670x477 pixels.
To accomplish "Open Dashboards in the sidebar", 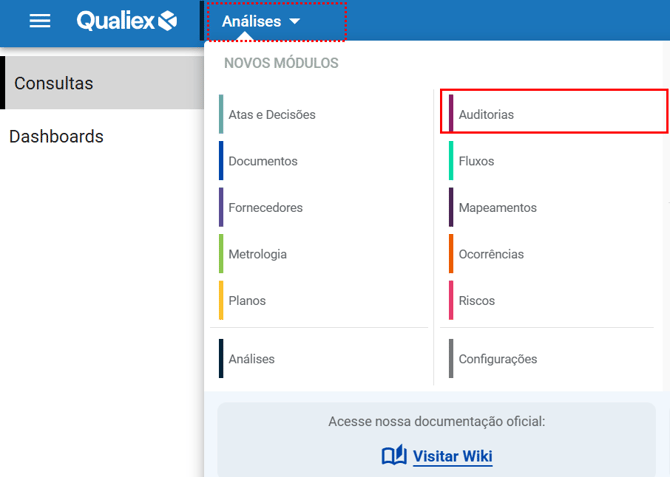I will point(56,136).
